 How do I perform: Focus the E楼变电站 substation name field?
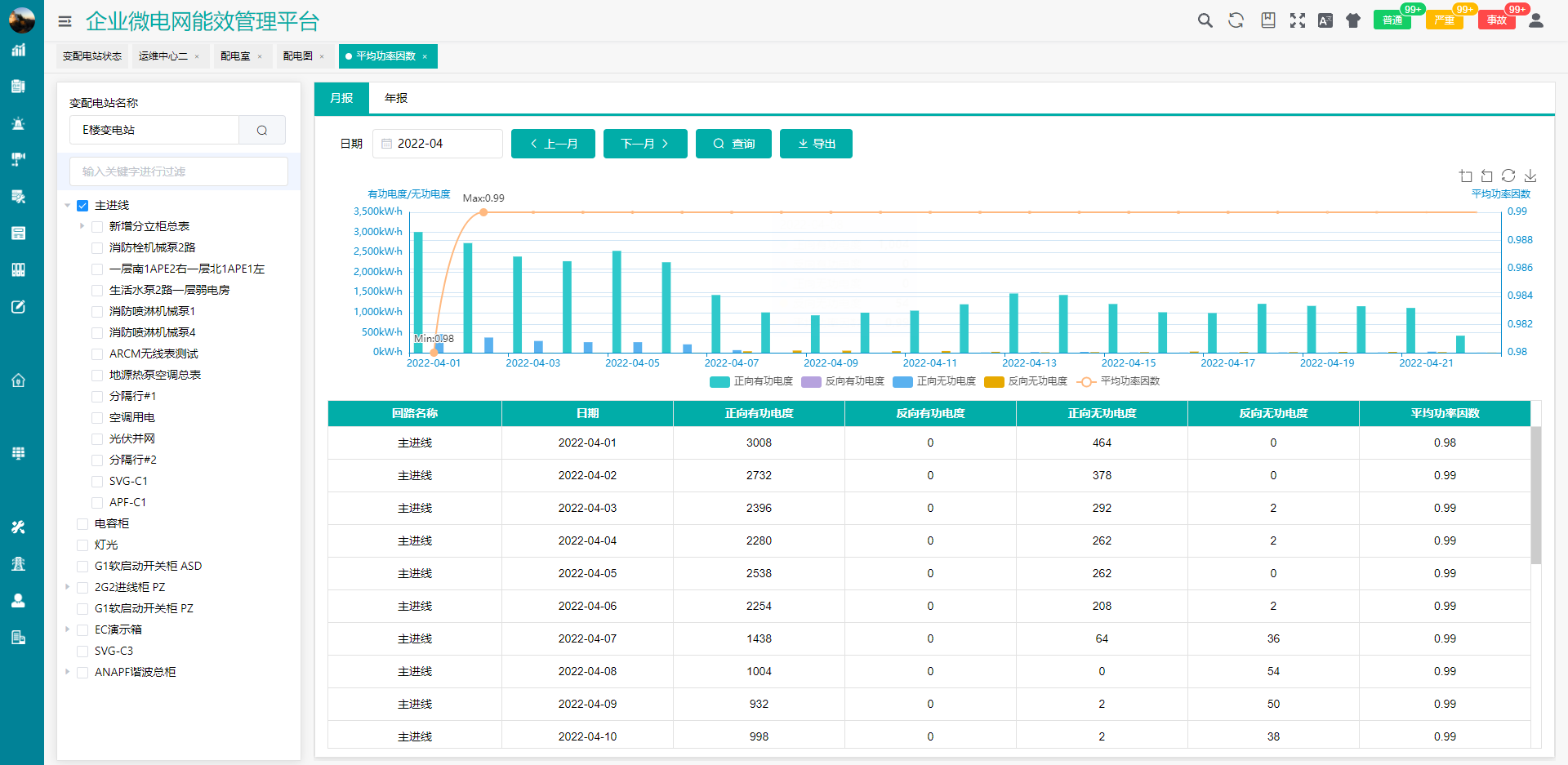point(154,130)
